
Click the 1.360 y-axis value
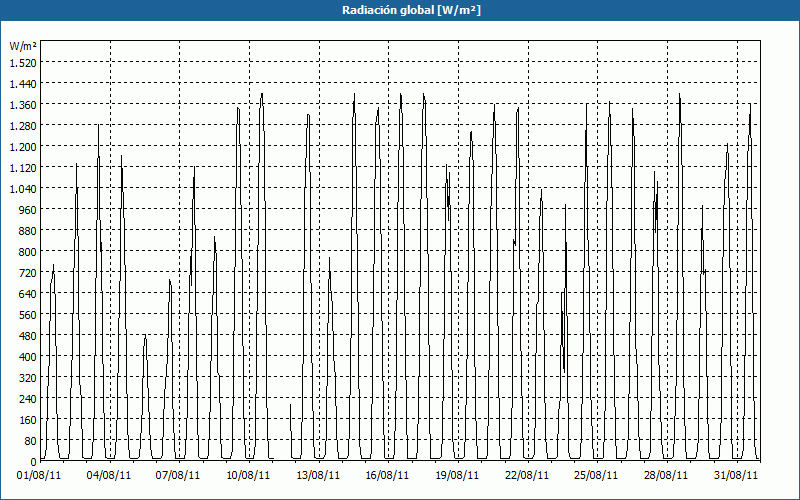click(23, 104)
